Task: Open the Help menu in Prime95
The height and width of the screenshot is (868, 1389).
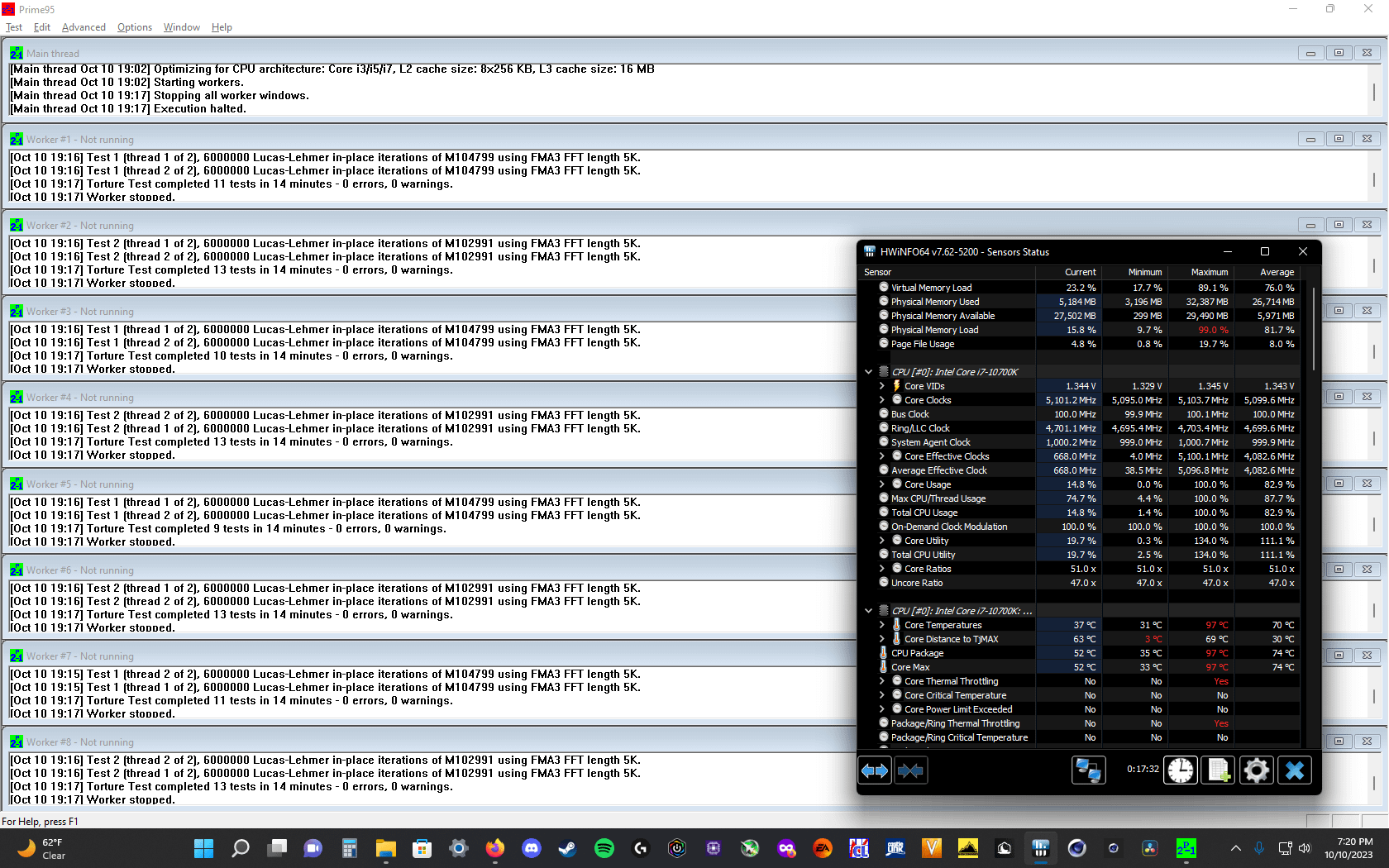Action: pyautogui.click(x=222, y=27)
